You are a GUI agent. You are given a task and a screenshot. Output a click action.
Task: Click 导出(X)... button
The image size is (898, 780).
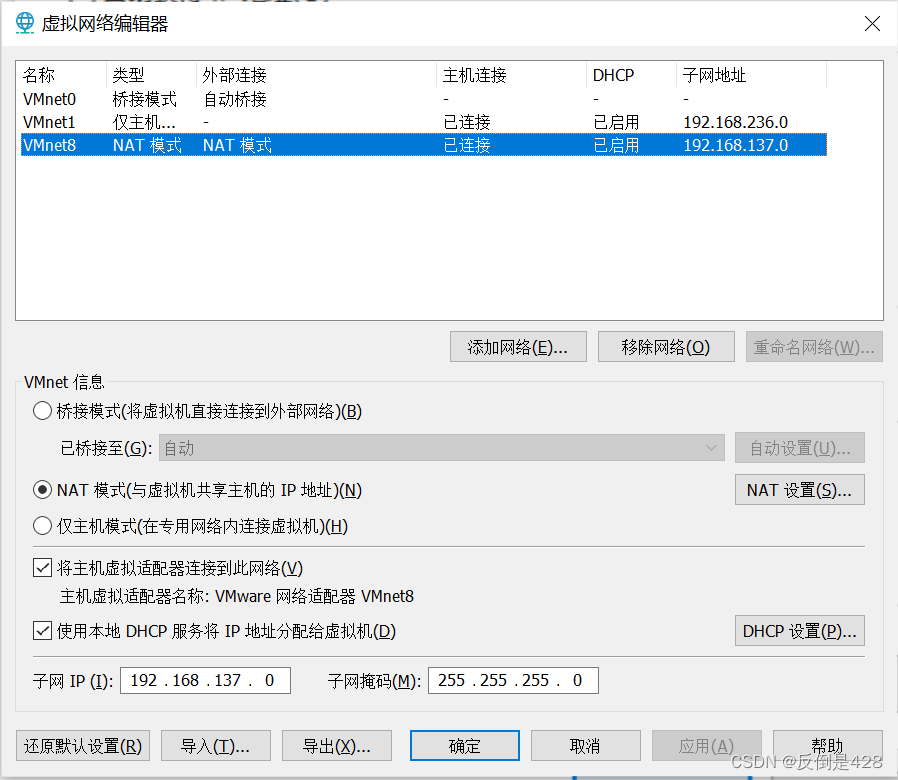[337, 746]
